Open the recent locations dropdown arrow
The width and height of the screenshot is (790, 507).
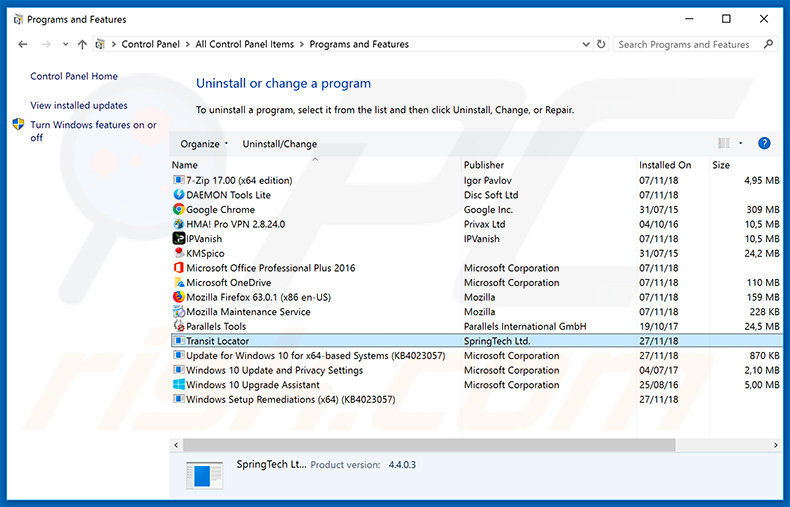(x=65, y=44)
